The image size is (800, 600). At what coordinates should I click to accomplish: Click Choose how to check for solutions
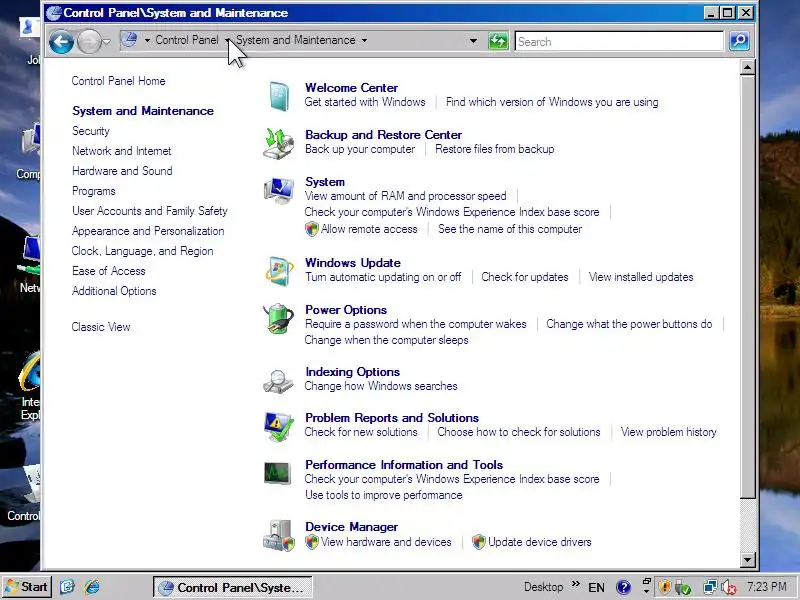(519, 432)
